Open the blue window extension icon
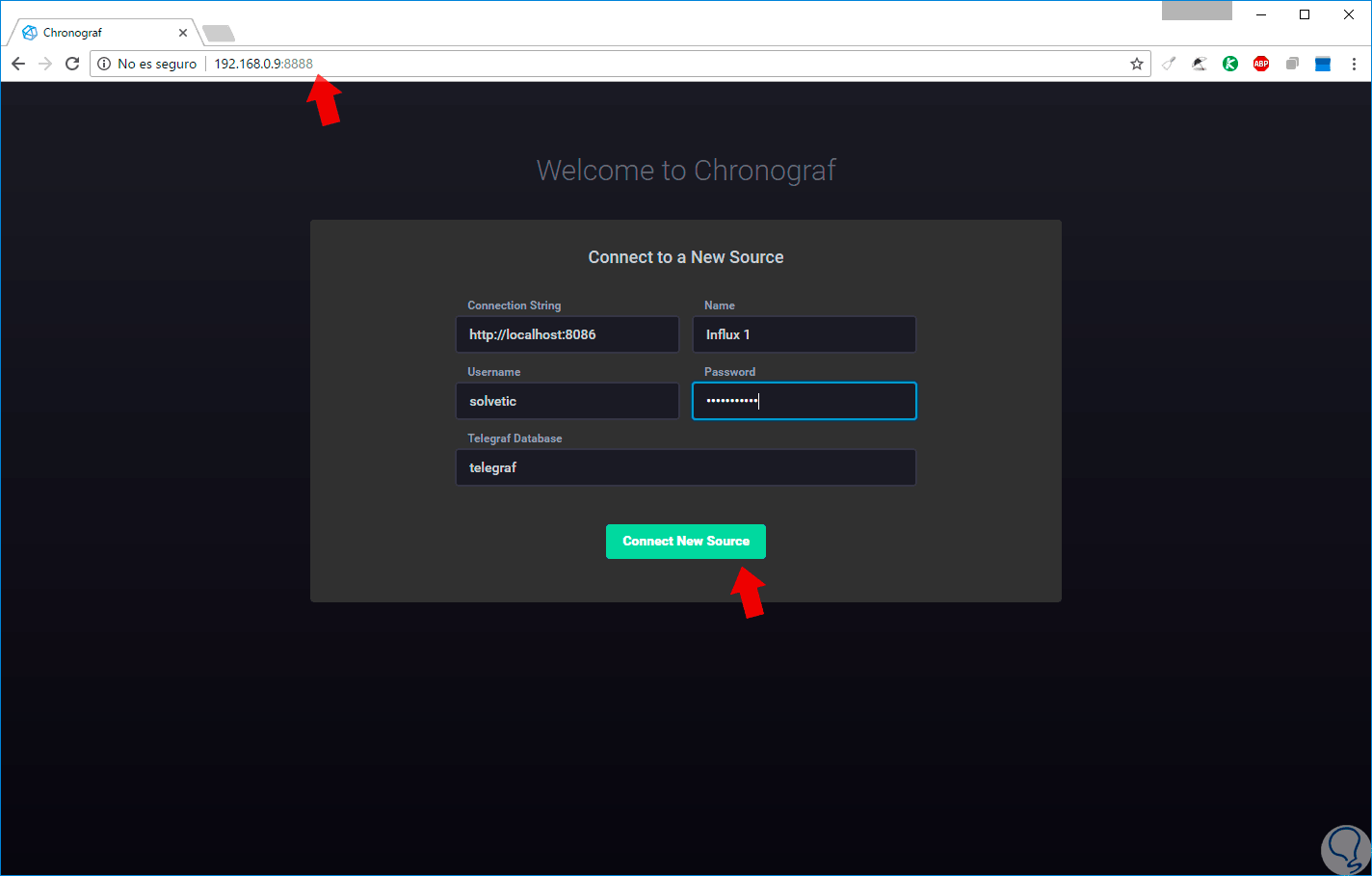Screen dimensions: 1372x876 tap(1323, 64)
